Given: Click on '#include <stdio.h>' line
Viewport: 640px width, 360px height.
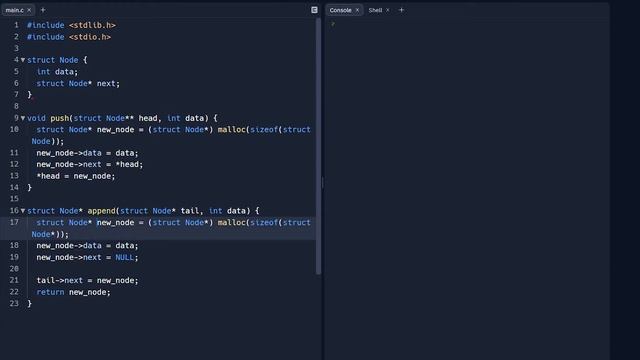Looking at the screenshot, I should [x=69, y=37].
